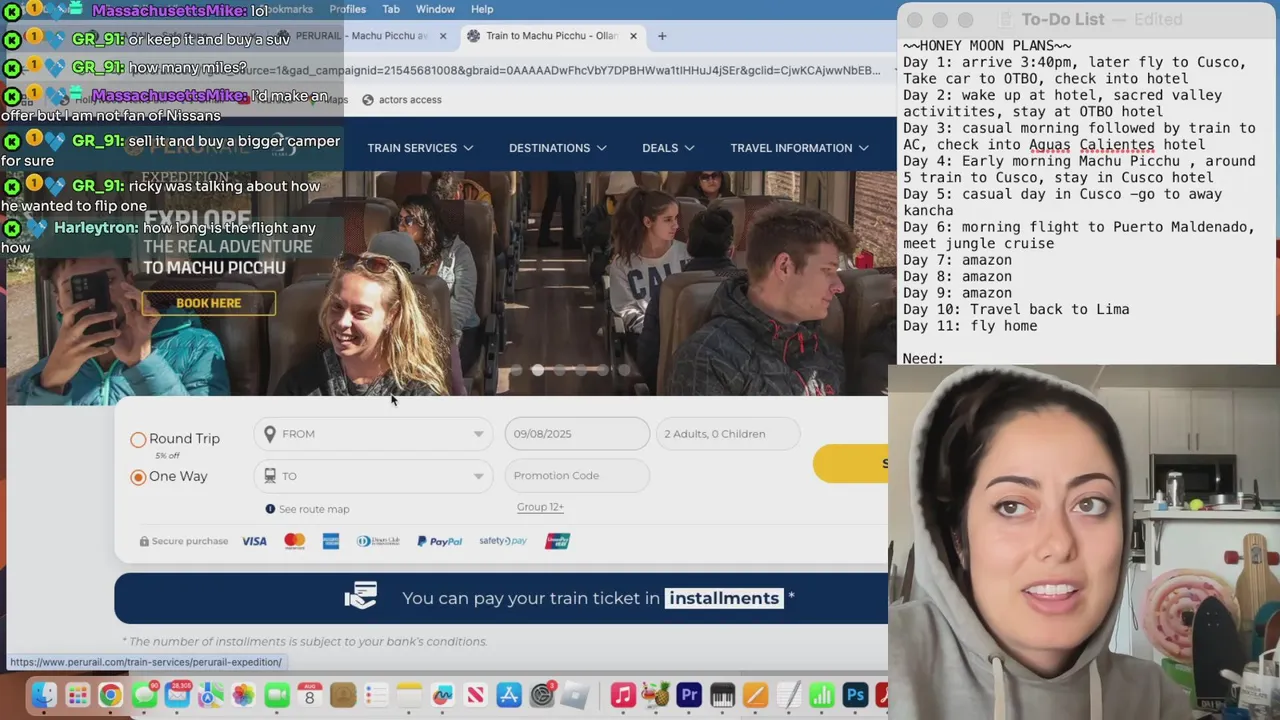The height and width of the screenshot is (720, 1280).
Task: Open Contacts from the dock
Action: pos(343,695)
